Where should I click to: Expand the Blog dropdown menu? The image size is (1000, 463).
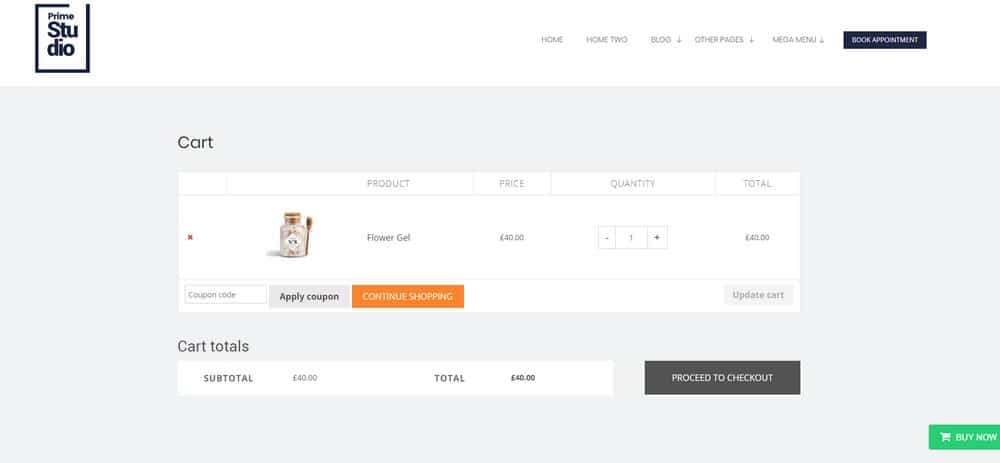point(665,40)
